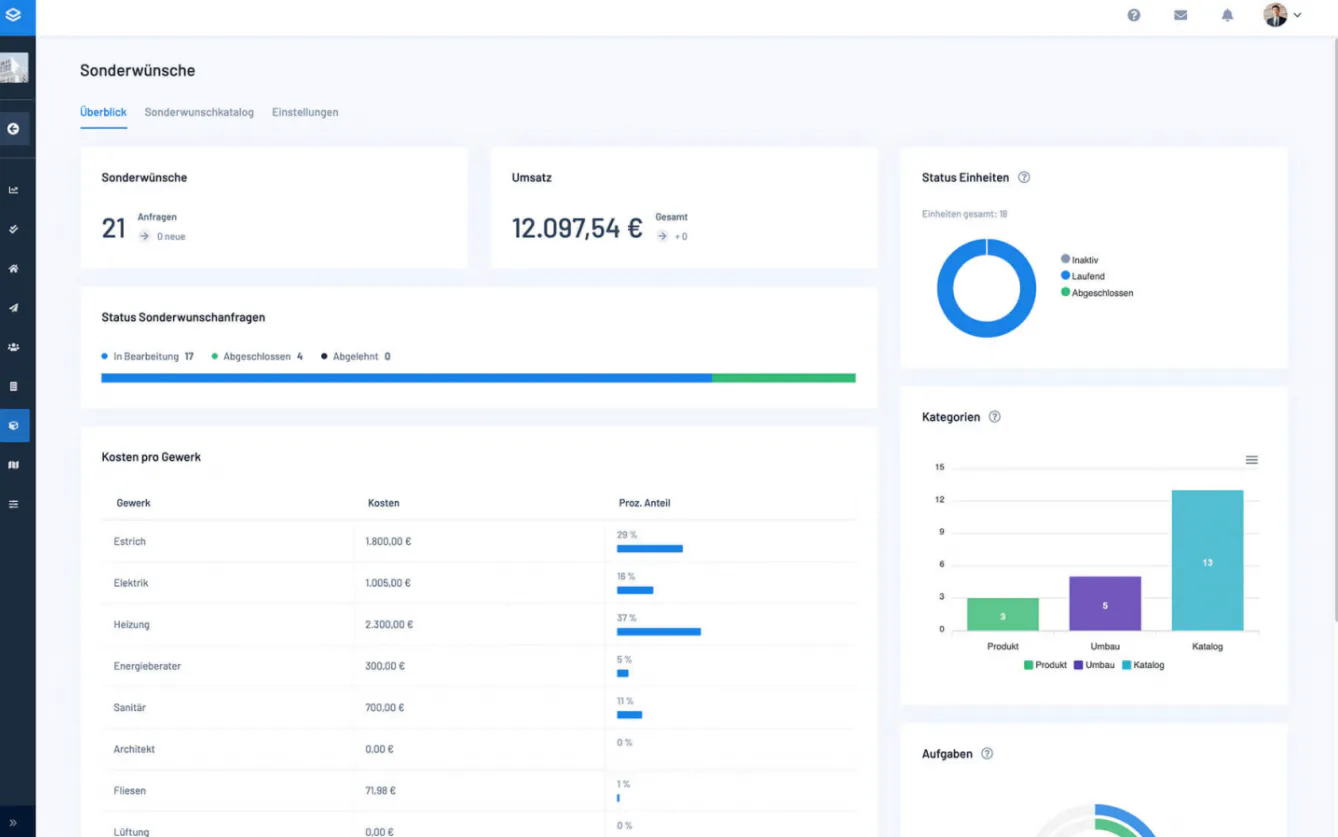Open the double checkmark sidebar icon
Image resolution: width=1338 pixels, height=837 pixels.
click(x=14, y=229)
